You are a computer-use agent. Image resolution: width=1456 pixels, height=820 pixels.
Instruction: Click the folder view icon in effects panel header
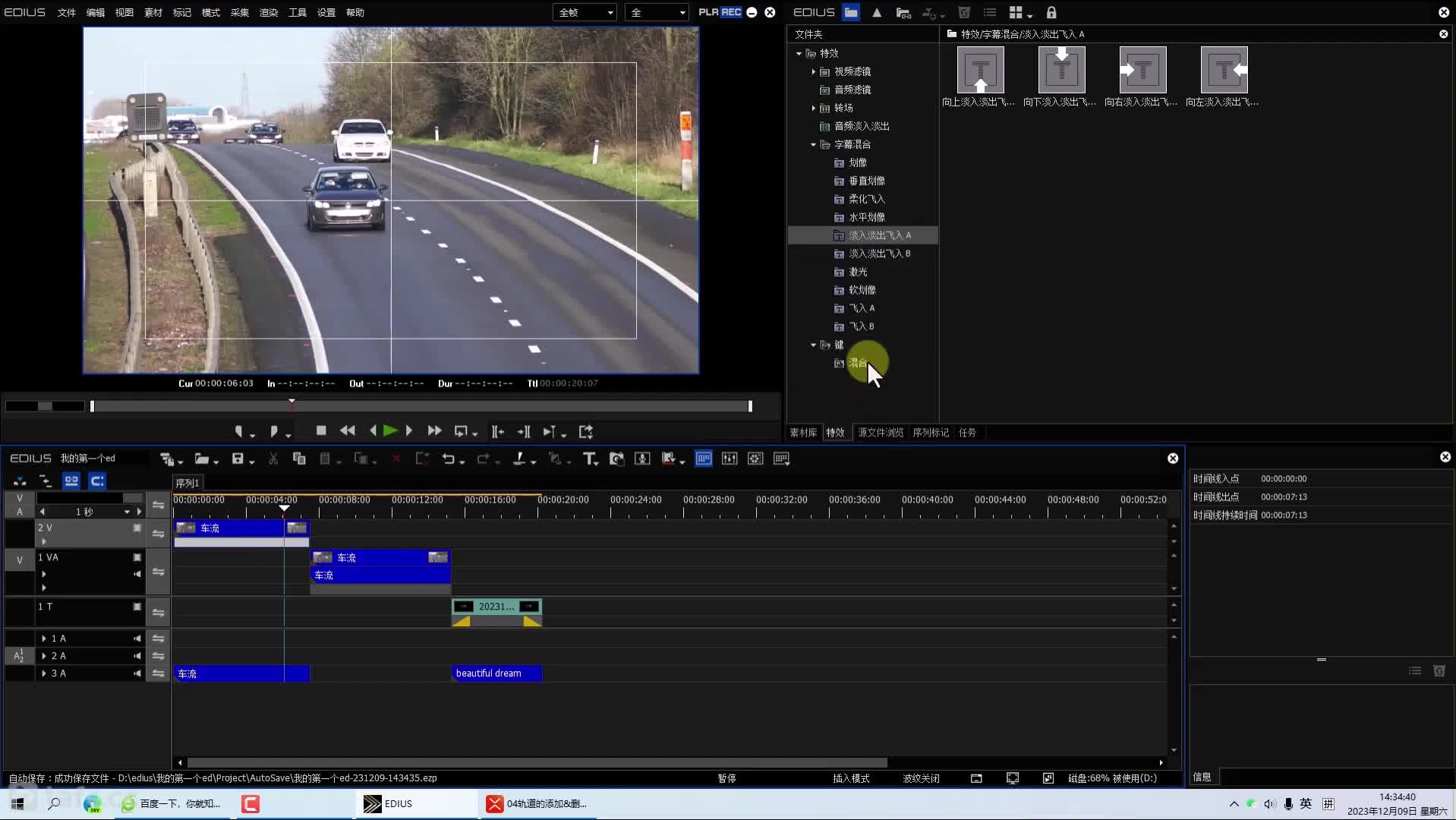click(851, 12)
